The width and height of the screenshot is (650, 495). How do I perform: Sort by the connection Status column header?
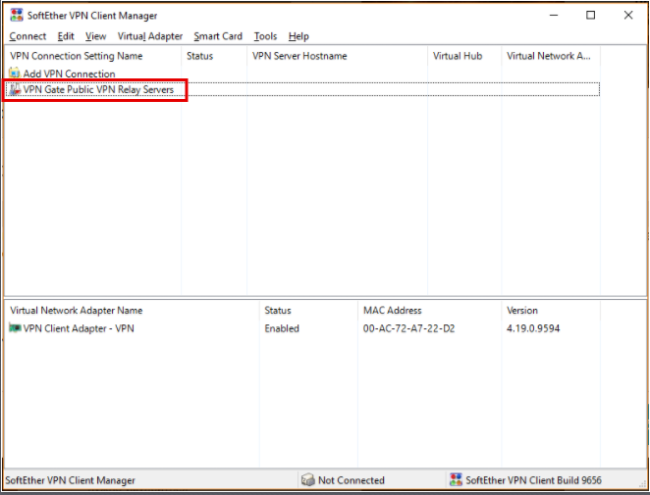[214, 56]
